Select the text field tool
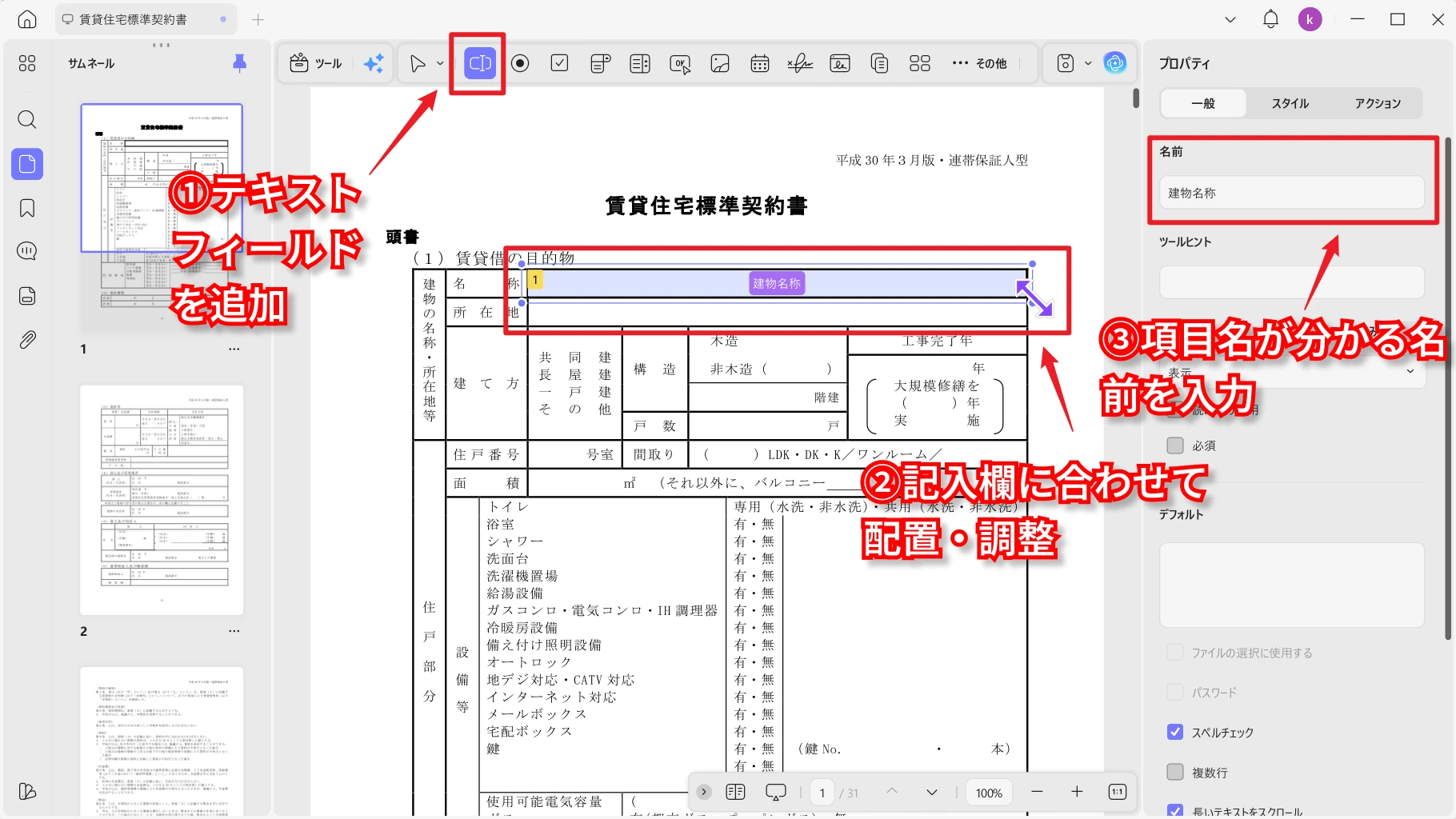The height and width of the screenshot is (819, 1456). click(x=480, y=63)
